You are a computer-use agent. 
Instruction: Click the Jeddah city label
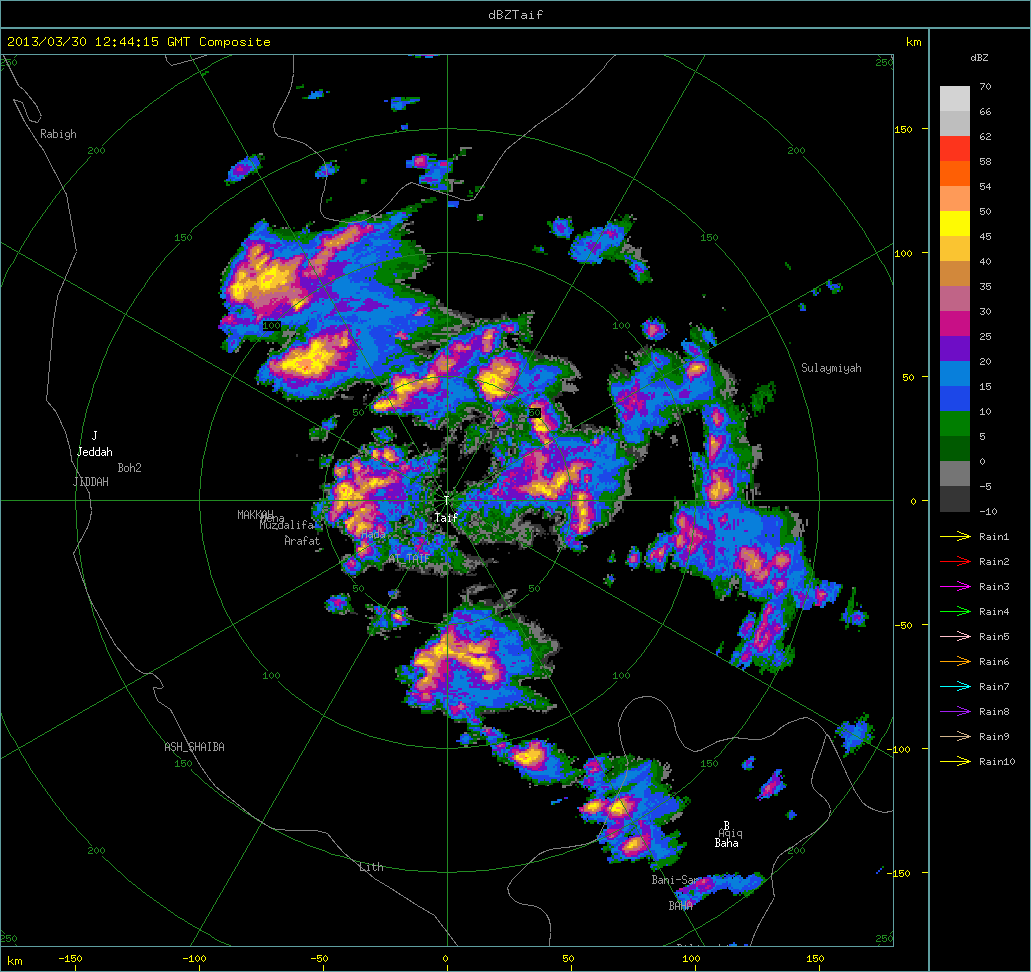[x=95, y=452]
